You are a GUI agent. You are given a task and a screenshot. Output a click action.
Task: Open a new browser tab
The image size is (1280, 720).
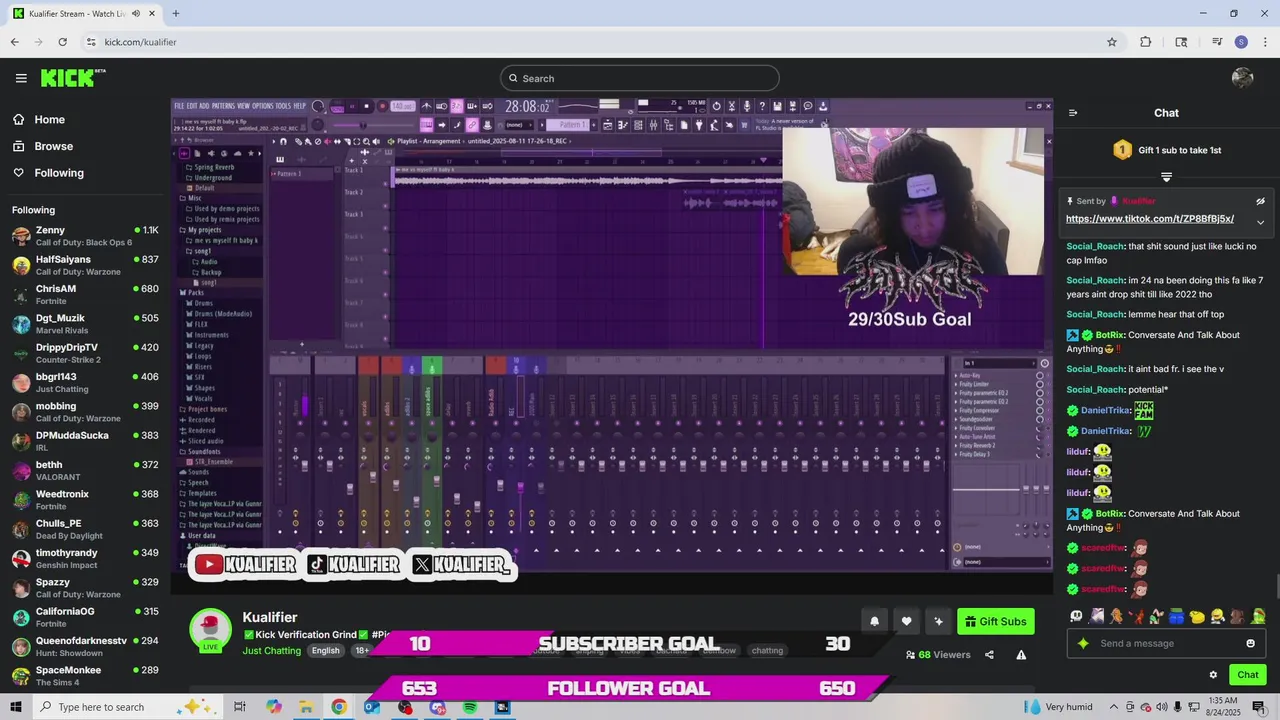175,13
